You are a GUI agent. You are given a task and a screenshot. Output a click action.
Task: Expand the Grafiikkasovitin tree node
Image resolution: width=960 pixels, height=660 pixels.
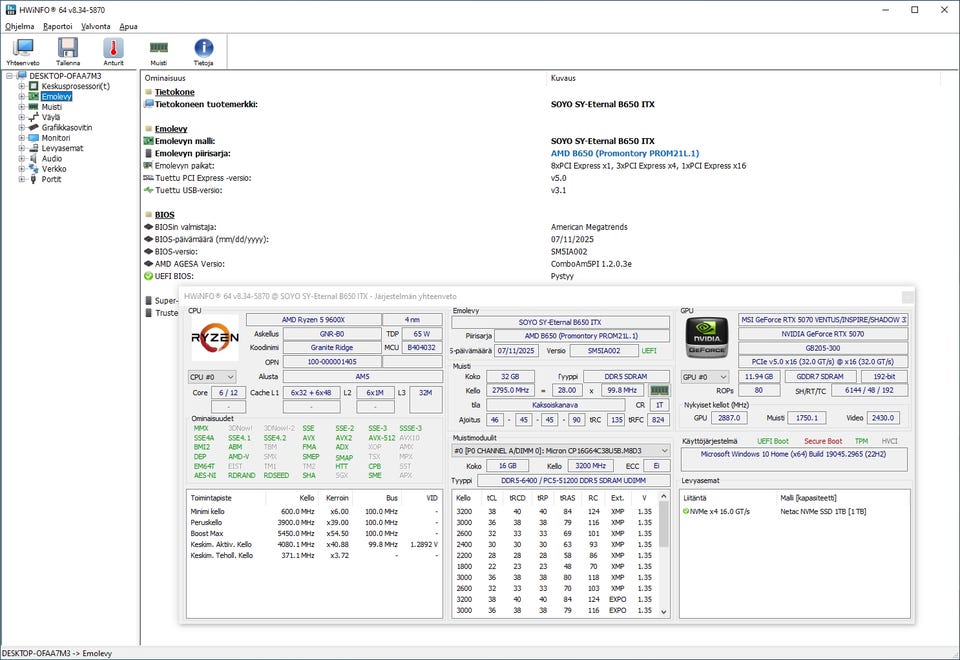pyautogui.click(x=21, y=128)
